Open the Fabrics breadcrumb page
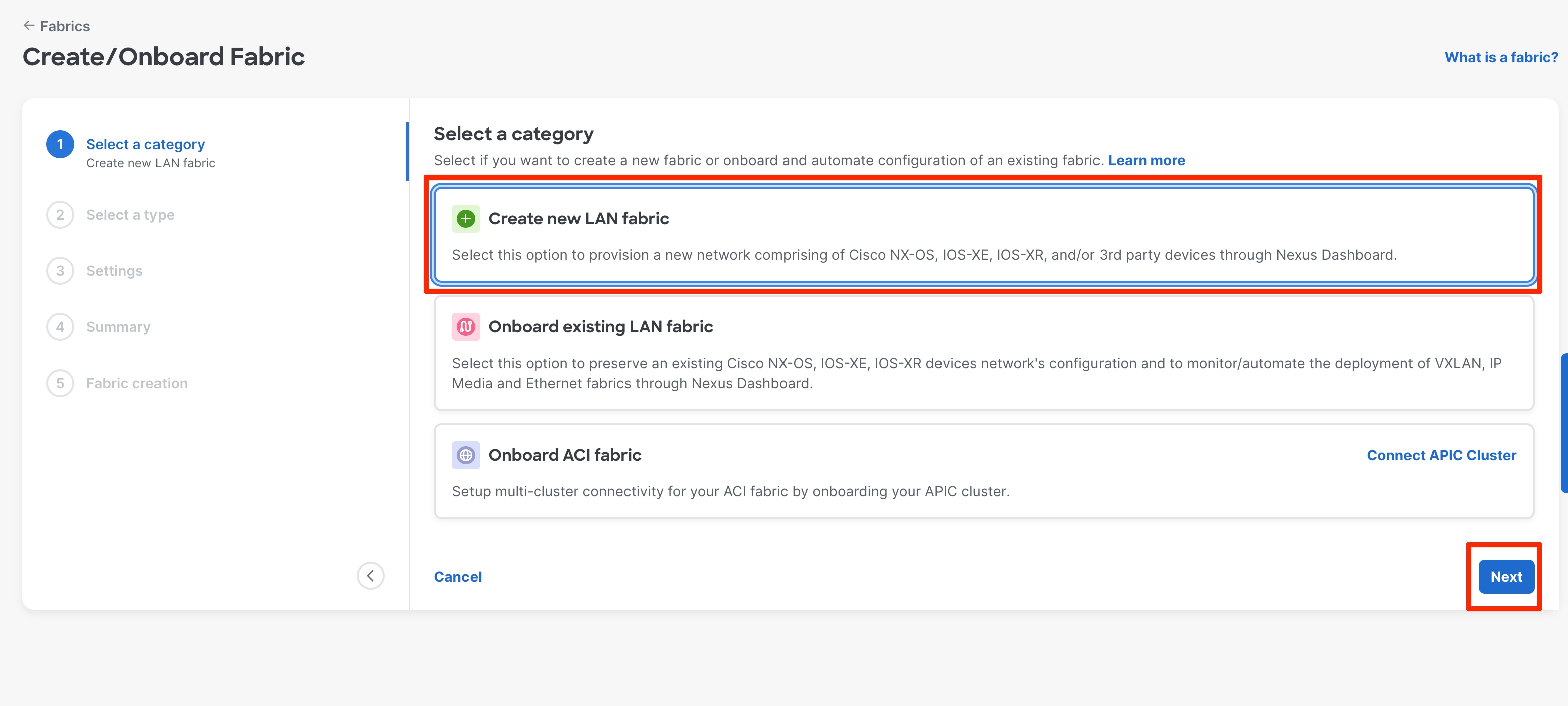1568x706 pixels. point(65,26)
